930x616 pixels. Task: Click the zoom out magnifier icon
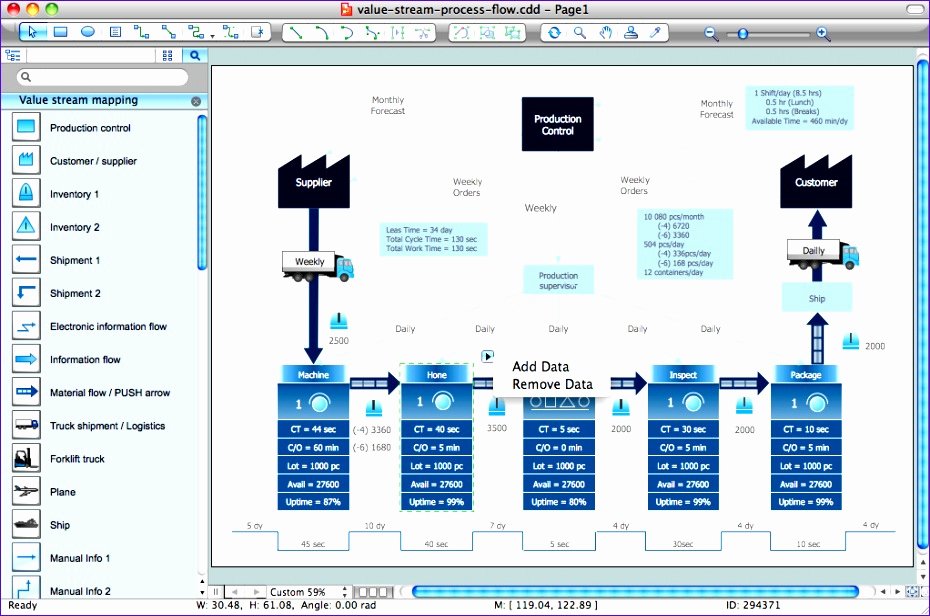(x=711, y=33)
